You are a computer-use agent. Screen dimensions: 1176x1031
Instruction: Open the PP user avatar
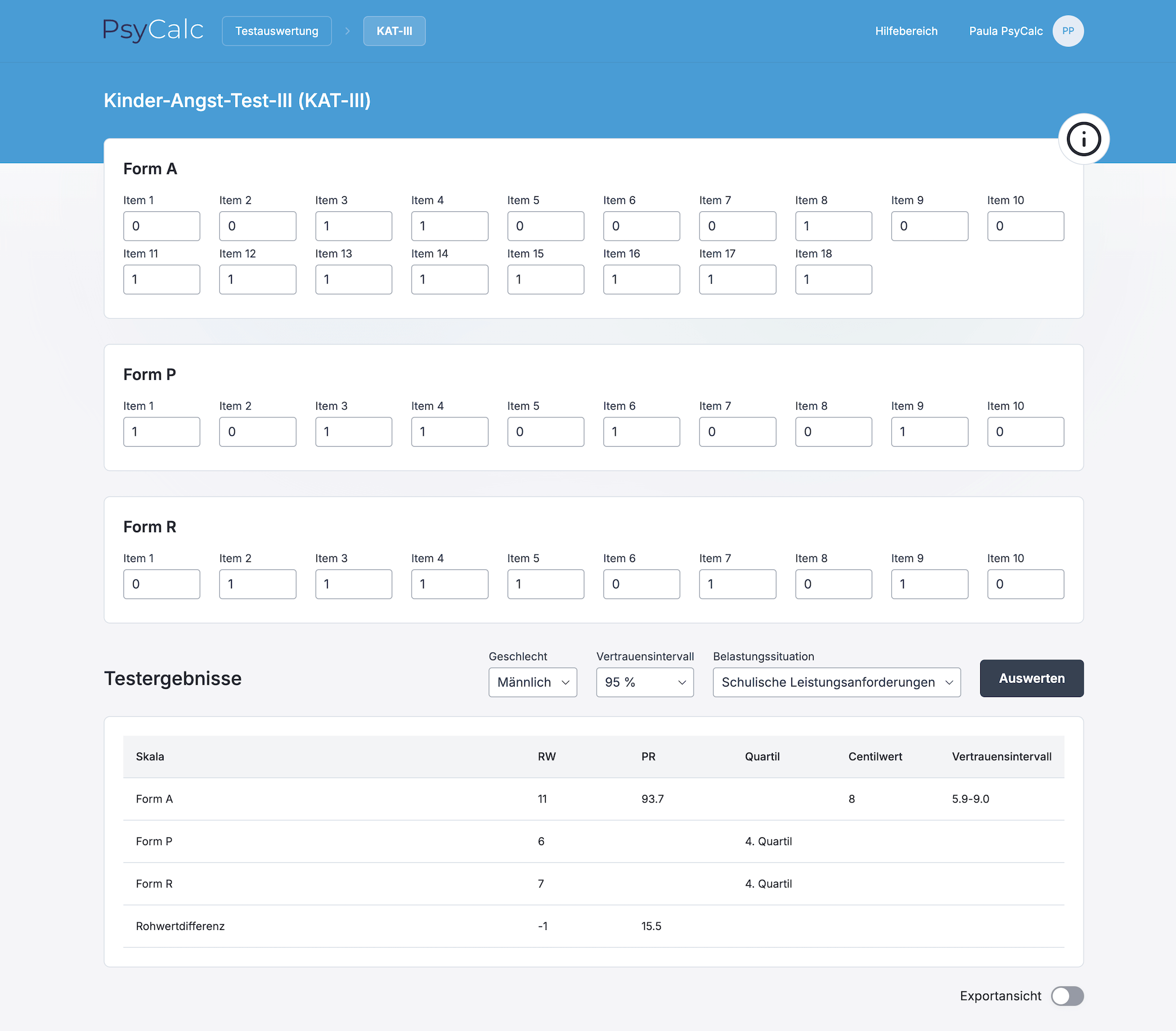pos(1068,31)
